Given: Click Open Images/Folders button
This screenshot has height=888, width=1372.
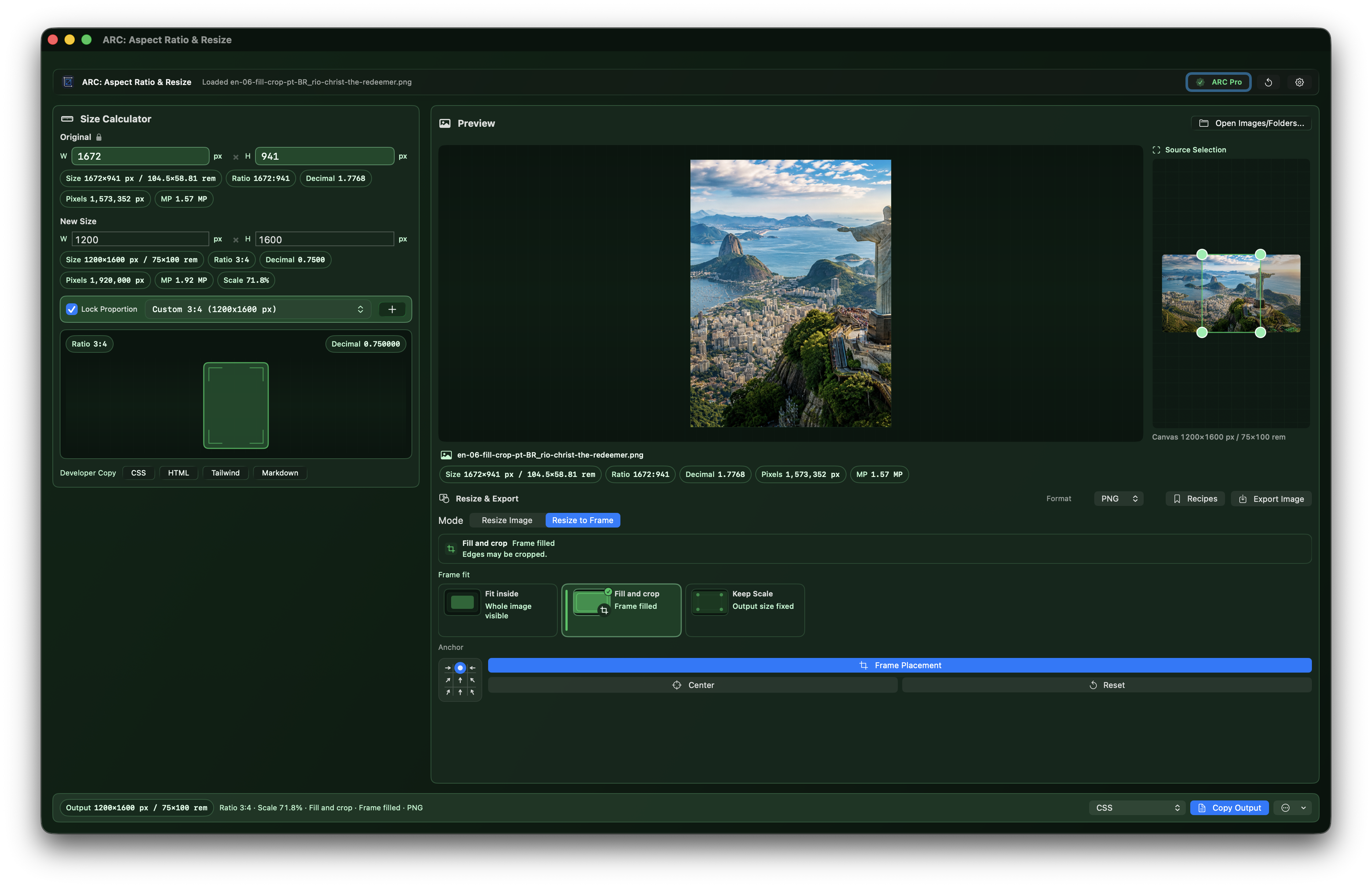Looking at the screenshot, I should (1251, 123).
